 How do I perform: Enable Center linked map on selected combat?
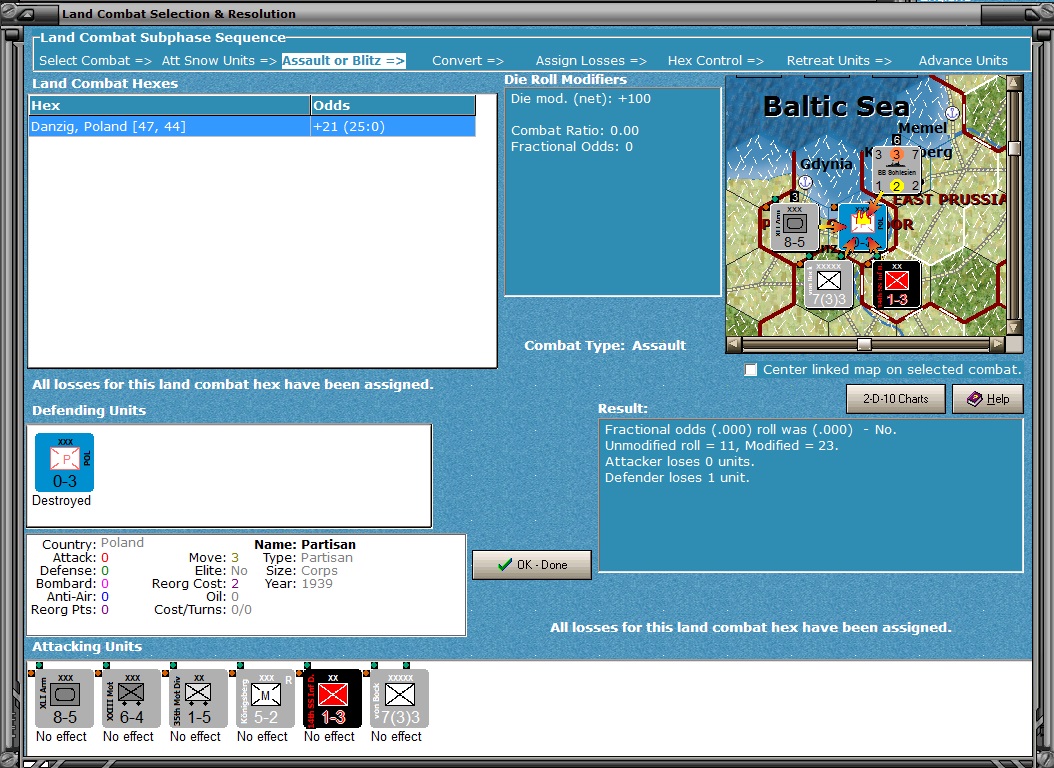[x=751, y=370]
